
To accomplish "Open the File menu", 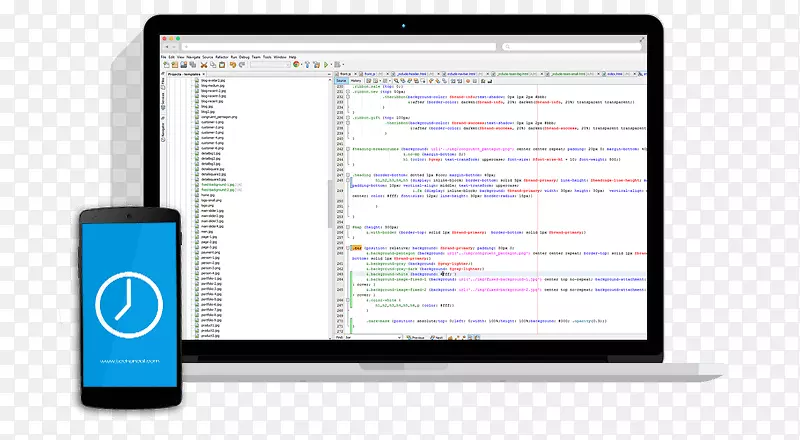I will pyautogui.click(x=163, y=56).
